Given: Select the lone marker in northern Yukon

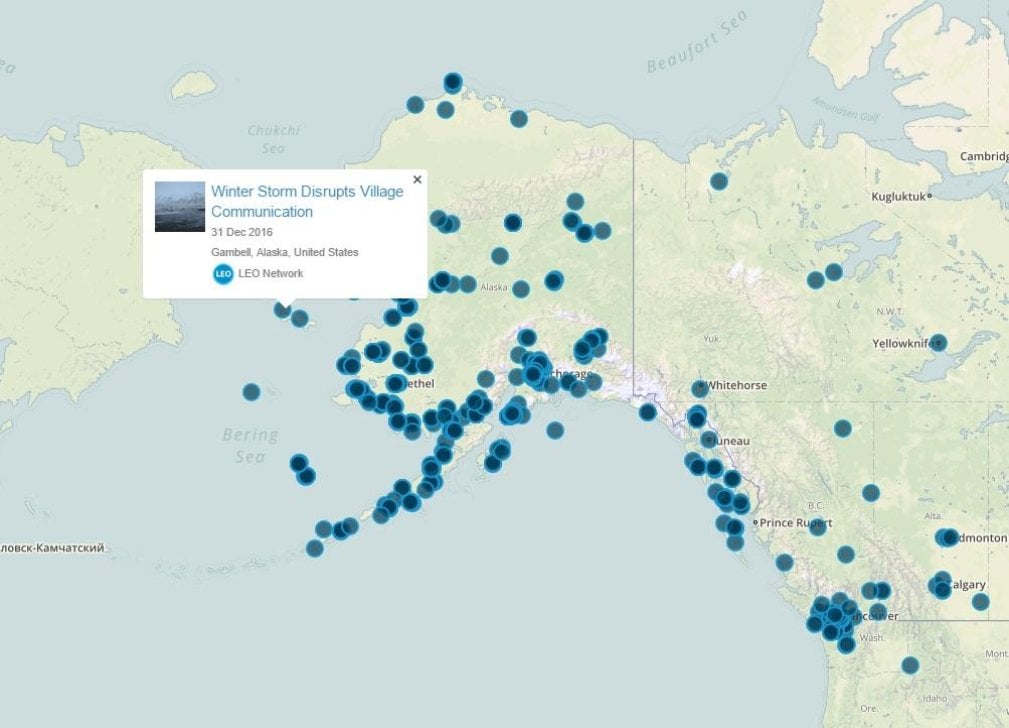Looking at the screenshot, I should [x=719, y=182].
